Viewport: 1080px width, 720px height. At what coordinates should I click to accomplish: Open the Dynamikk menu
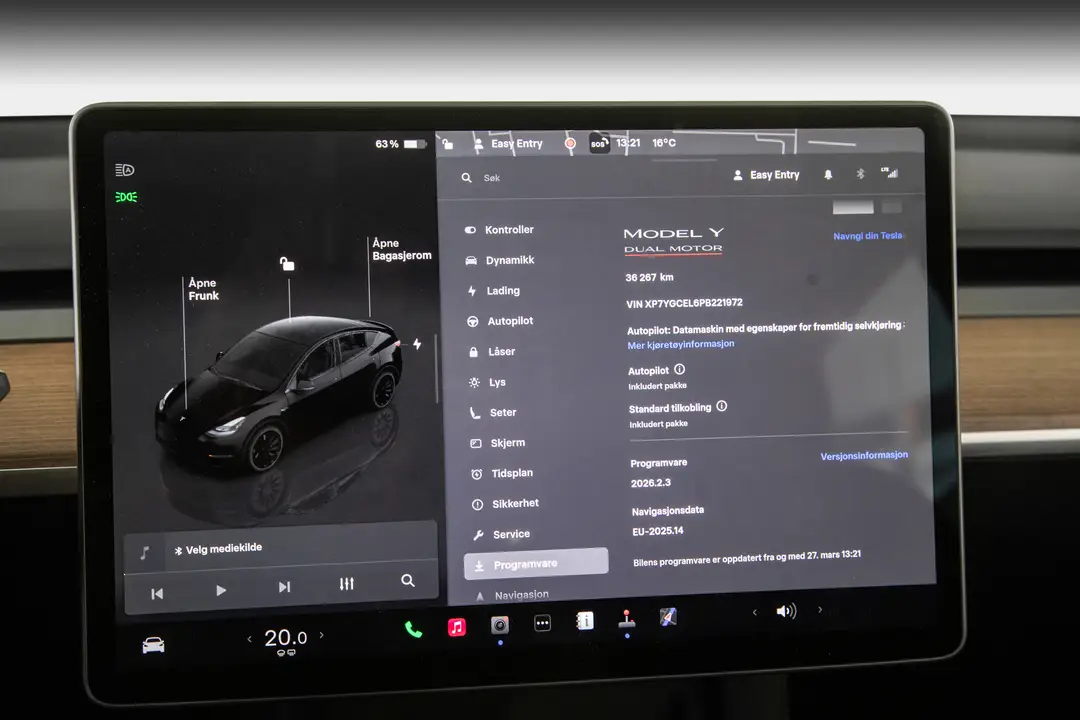[x=501, y=260]
